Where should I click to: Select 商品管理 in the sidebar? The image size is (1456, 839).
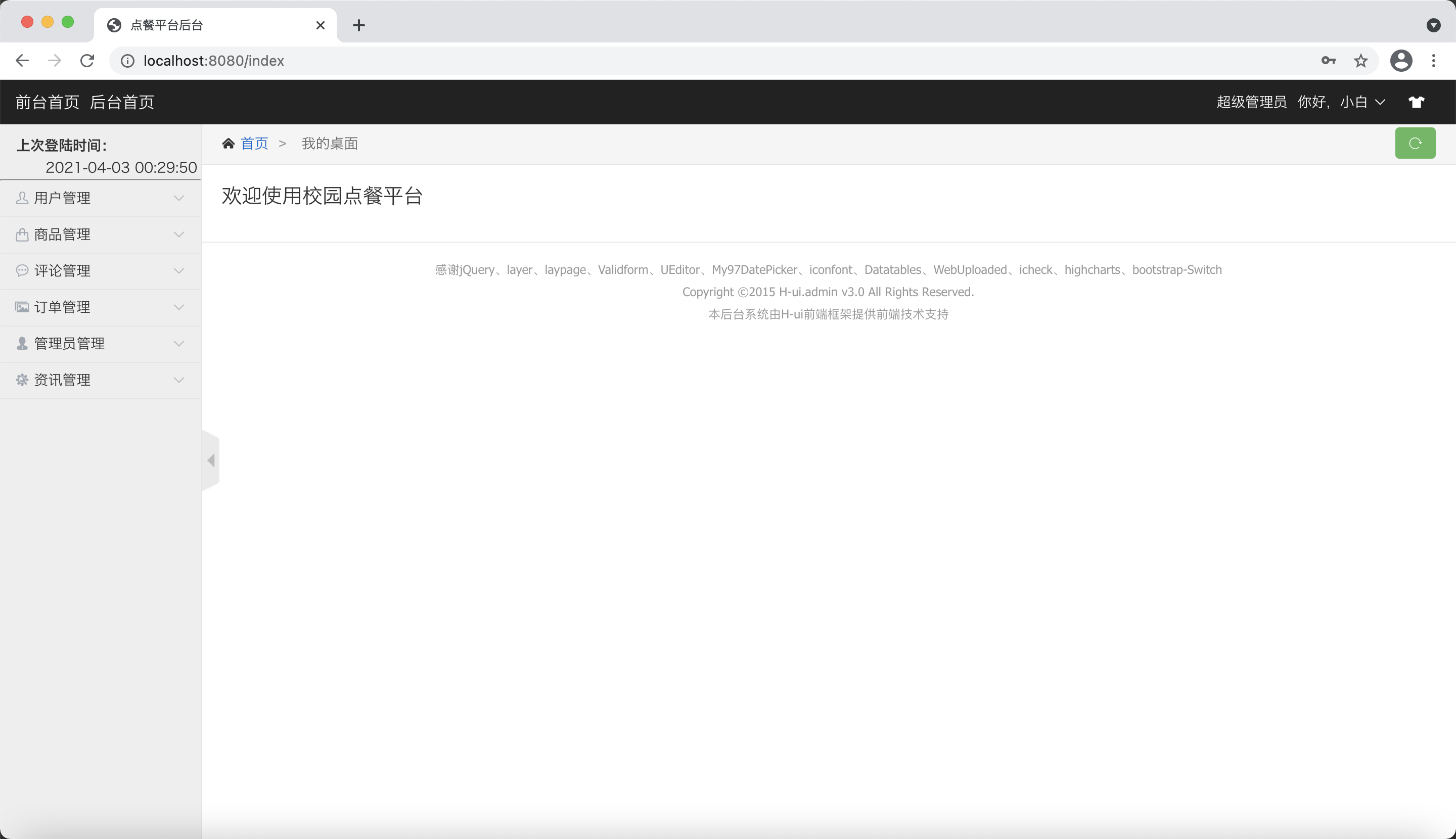pyautogui.click(x=101, y=235)
